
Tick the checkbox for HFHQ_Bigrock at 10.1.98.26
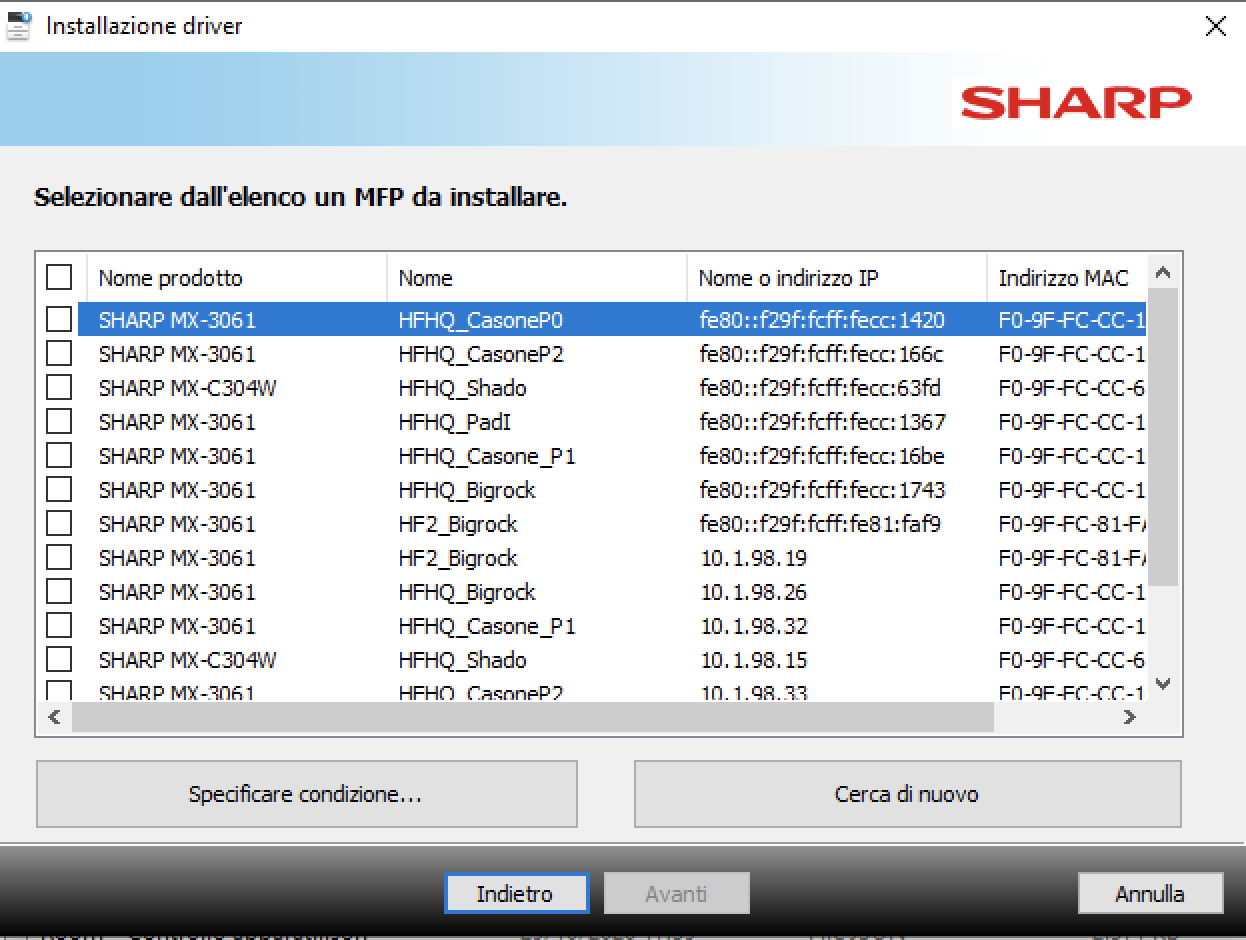coord(59,591)
